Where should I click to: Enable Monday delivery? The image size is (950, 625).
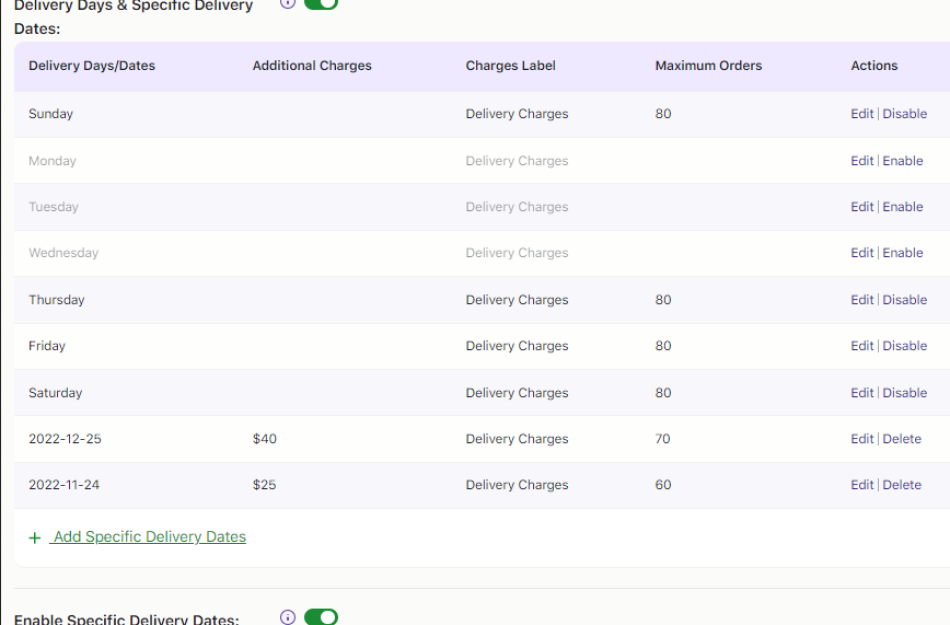(902, 160)
